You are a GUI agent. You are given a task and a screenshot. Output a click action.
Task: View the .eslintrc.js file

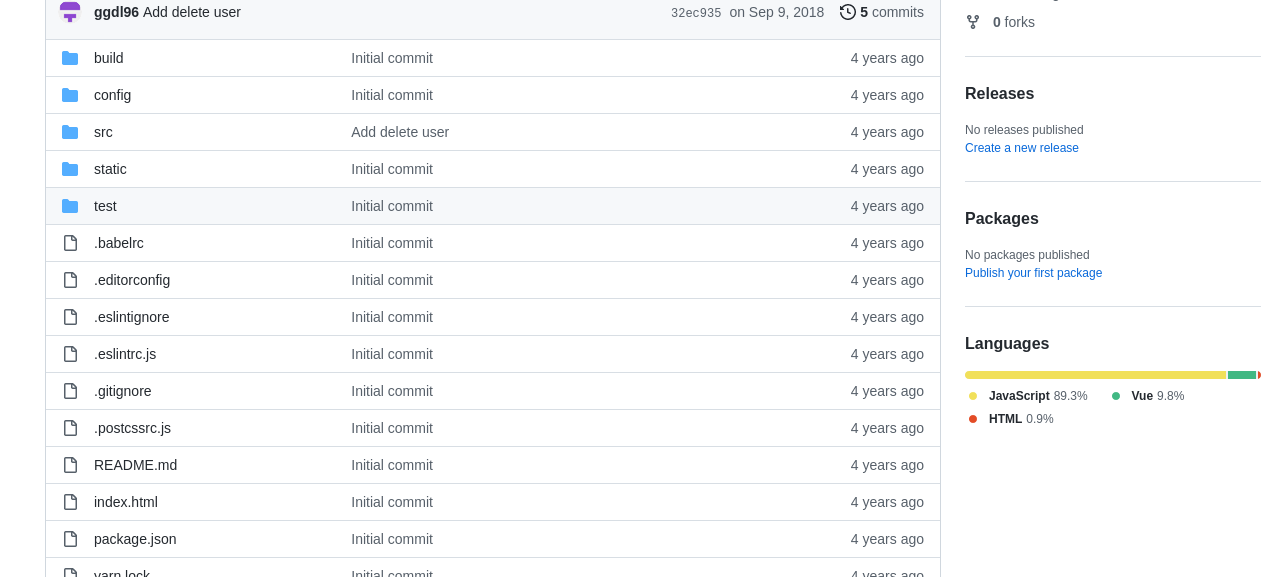tap(125, 354)
